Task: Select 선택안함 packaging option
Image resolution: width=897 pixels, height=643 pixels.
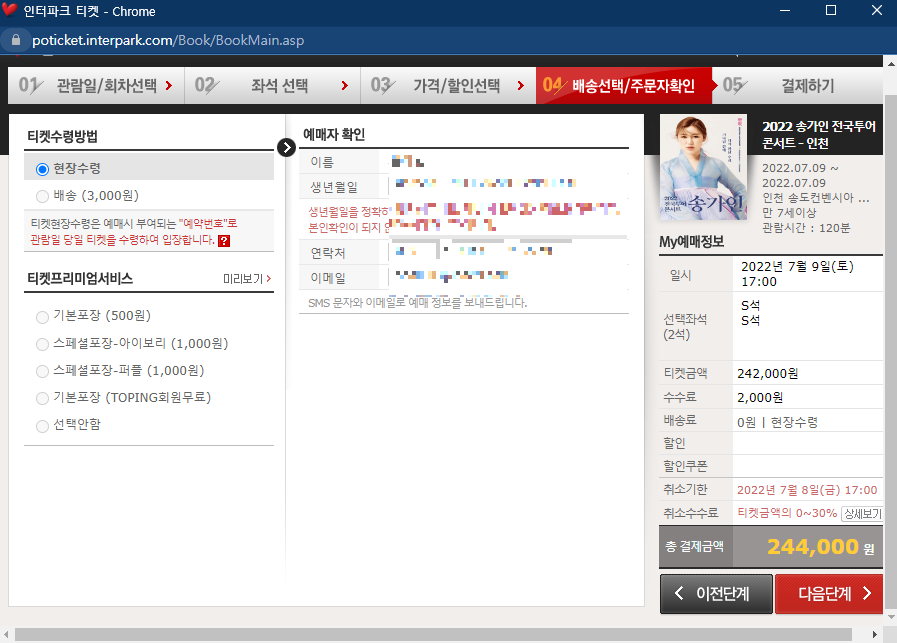Action: (x=42, y=426)
